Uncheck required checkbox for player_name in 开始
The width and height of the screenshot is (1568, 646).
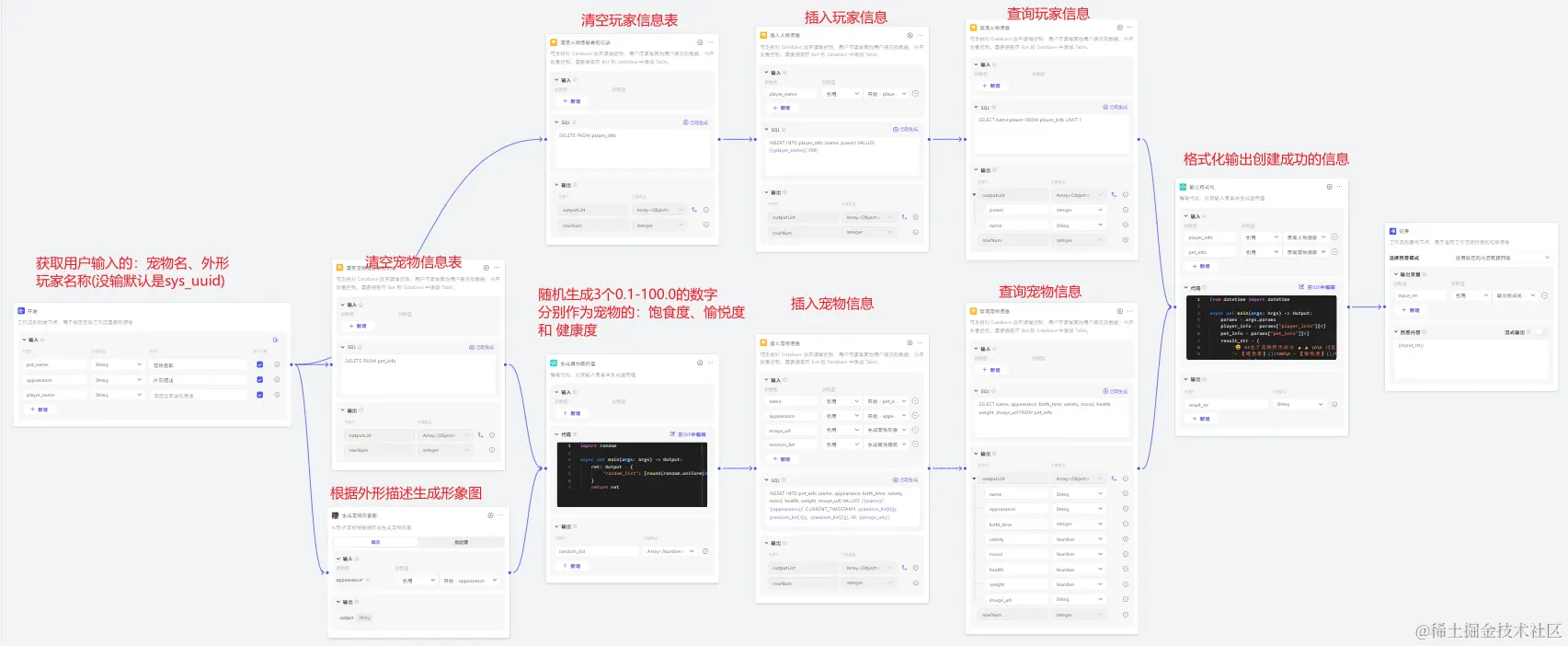(259, 395)
